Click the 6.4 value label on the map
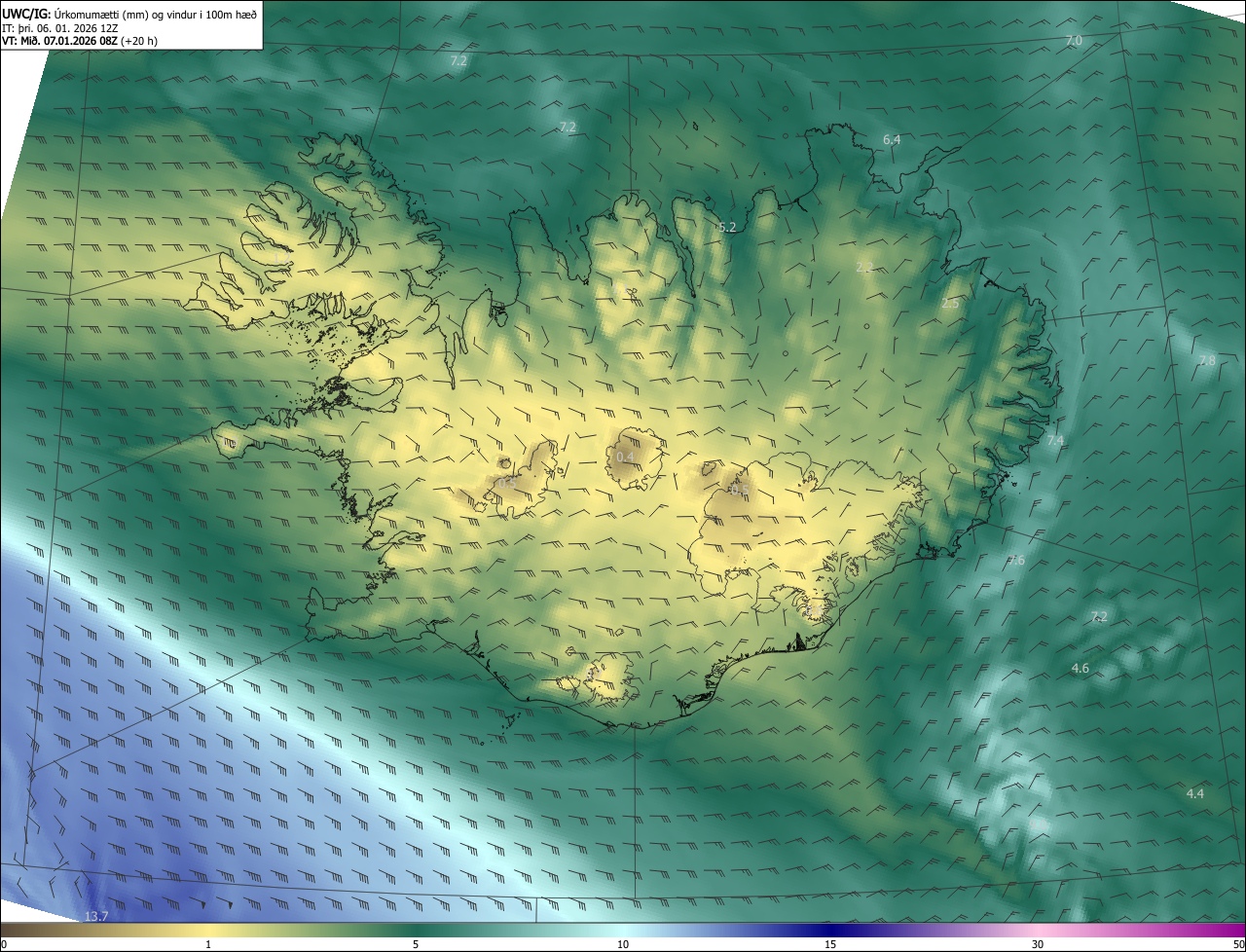Viewport: 1246px width, 952px height. [x=892, y=140]
